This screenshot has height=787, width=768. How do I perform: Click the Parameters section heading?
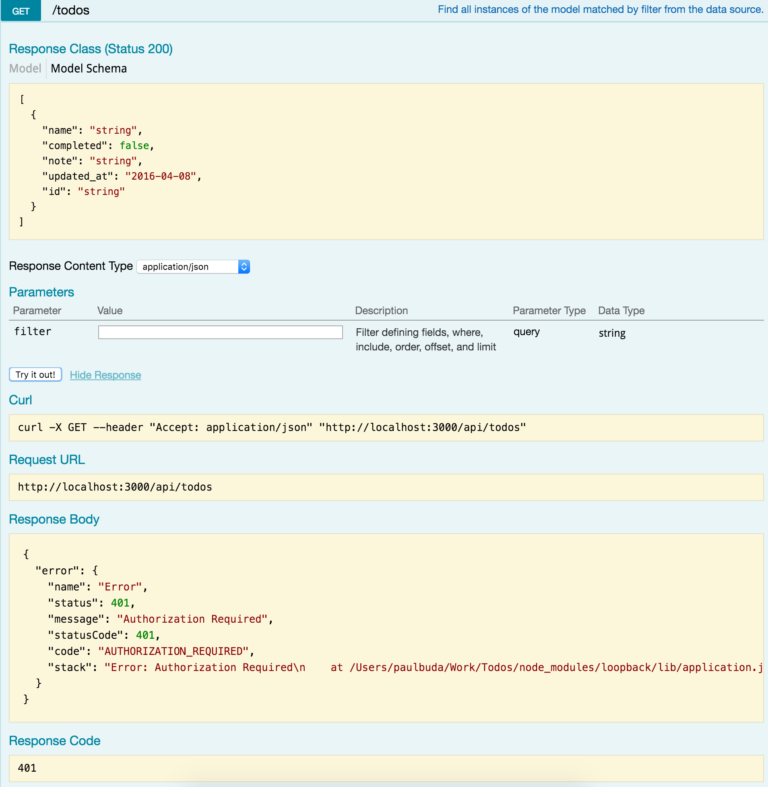pos(41,292)
